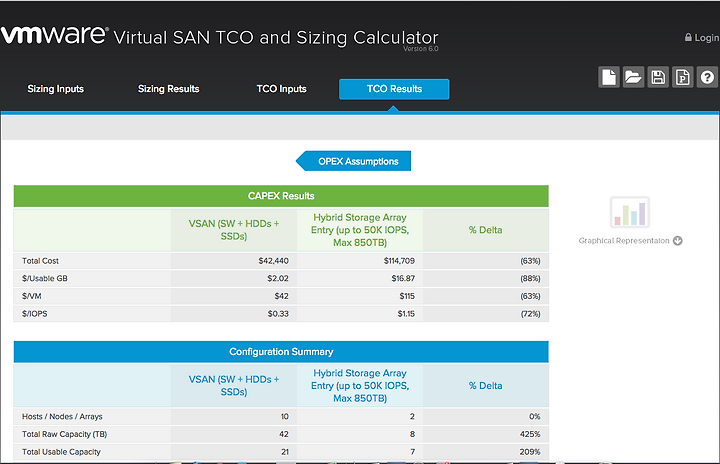Switch to Sizing Inputs tab
This screenshot has width=720, height=464.
[x=56, y=89]
